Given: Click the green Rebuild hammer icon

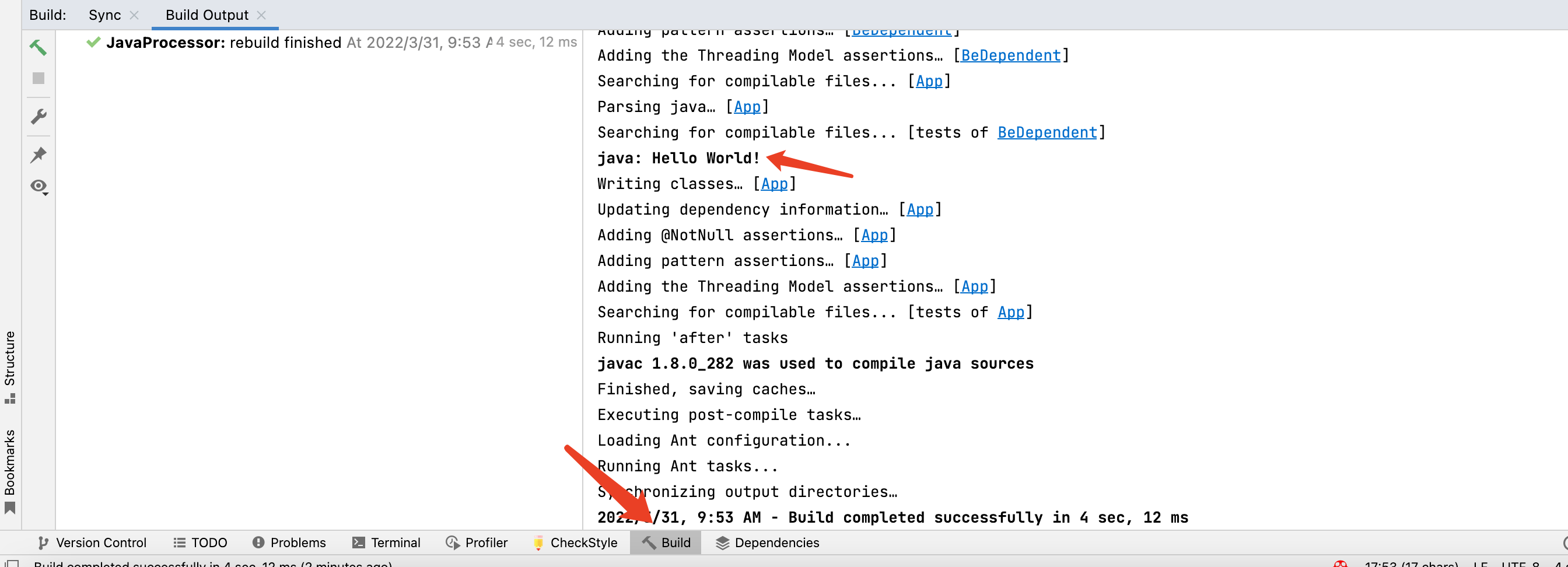Looking at the screenshot, I should (x=38, y=47).
